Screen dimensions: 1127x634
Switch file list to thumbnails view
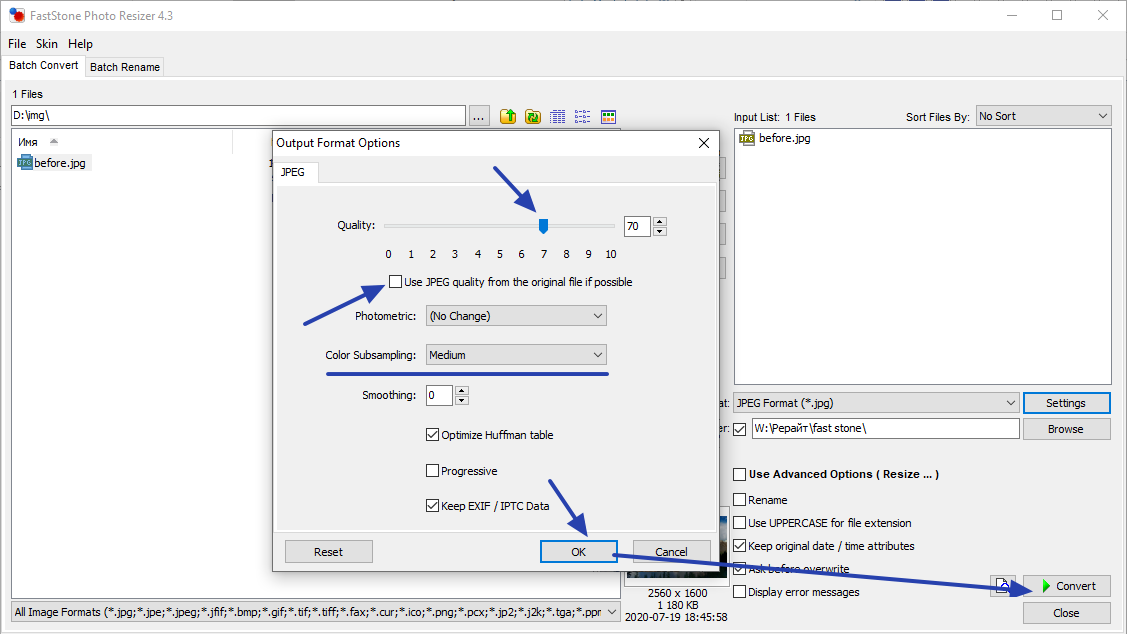[608, 117]
